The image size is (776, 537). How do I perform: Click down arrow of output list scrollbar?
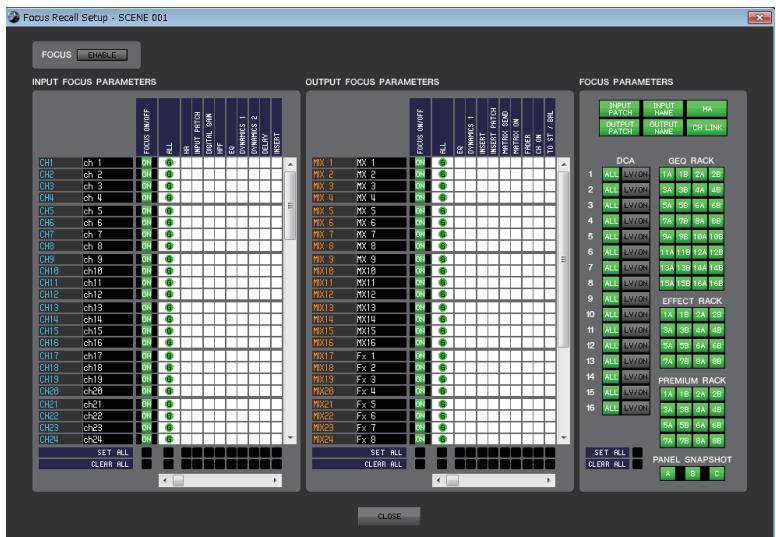(564, 438)
